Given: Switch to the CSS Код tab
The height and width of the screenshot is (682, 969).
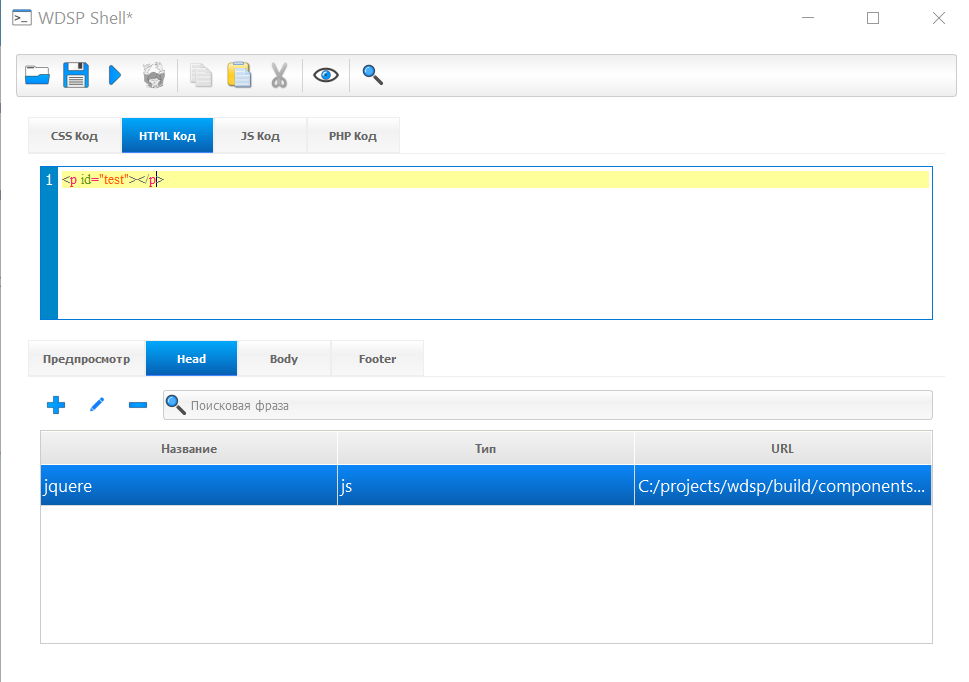Looking at the screenshot, I should tap(74, 136).
